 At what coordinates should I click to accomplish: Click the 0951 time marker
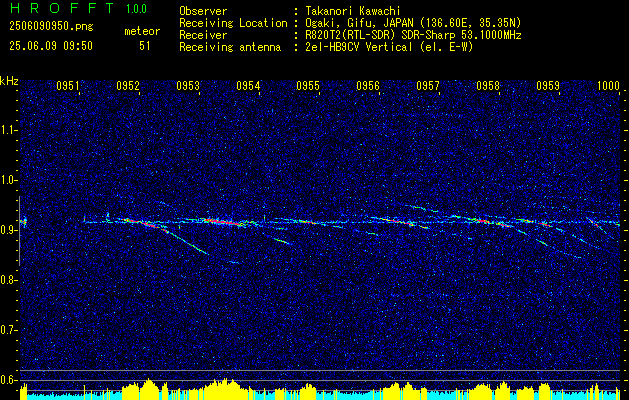68,86
